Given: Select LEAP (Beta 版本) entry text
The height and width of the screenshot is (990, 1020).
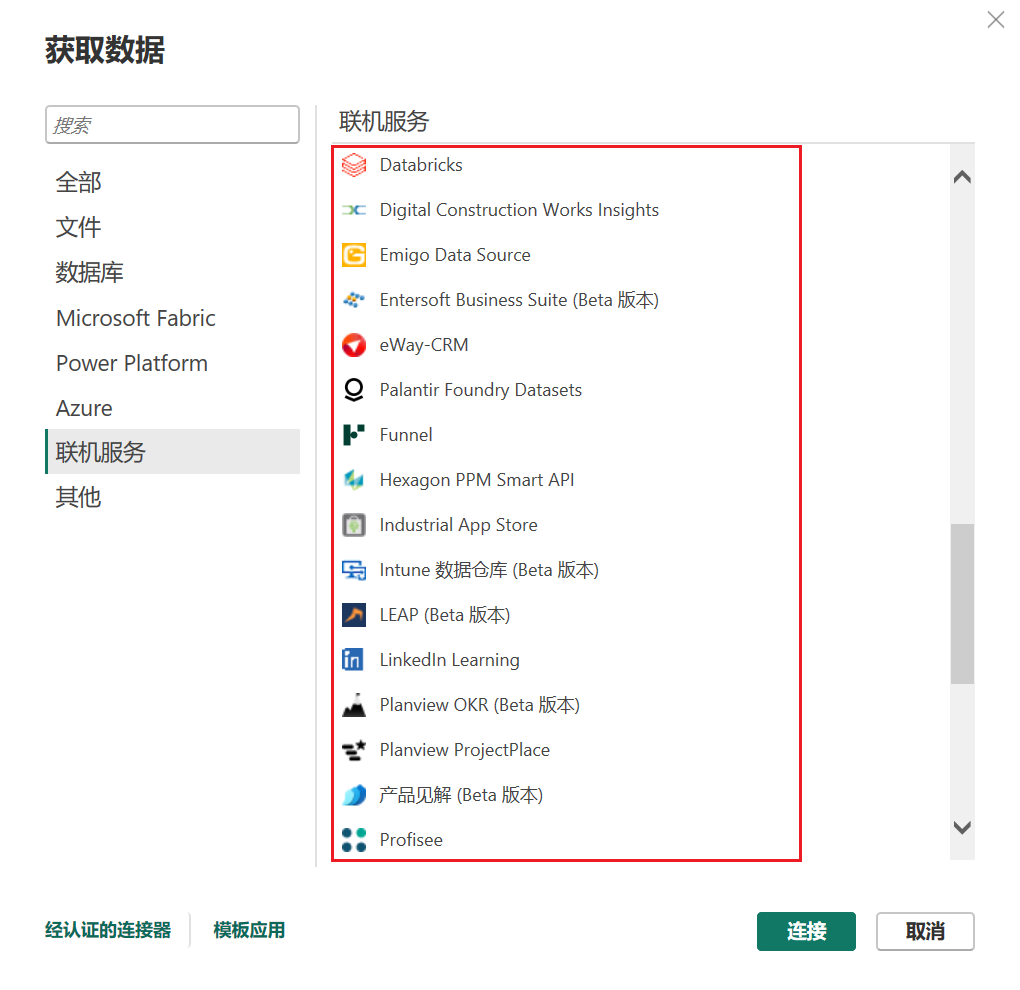Looking at the screenshot, I should click(x=445, y=615).
